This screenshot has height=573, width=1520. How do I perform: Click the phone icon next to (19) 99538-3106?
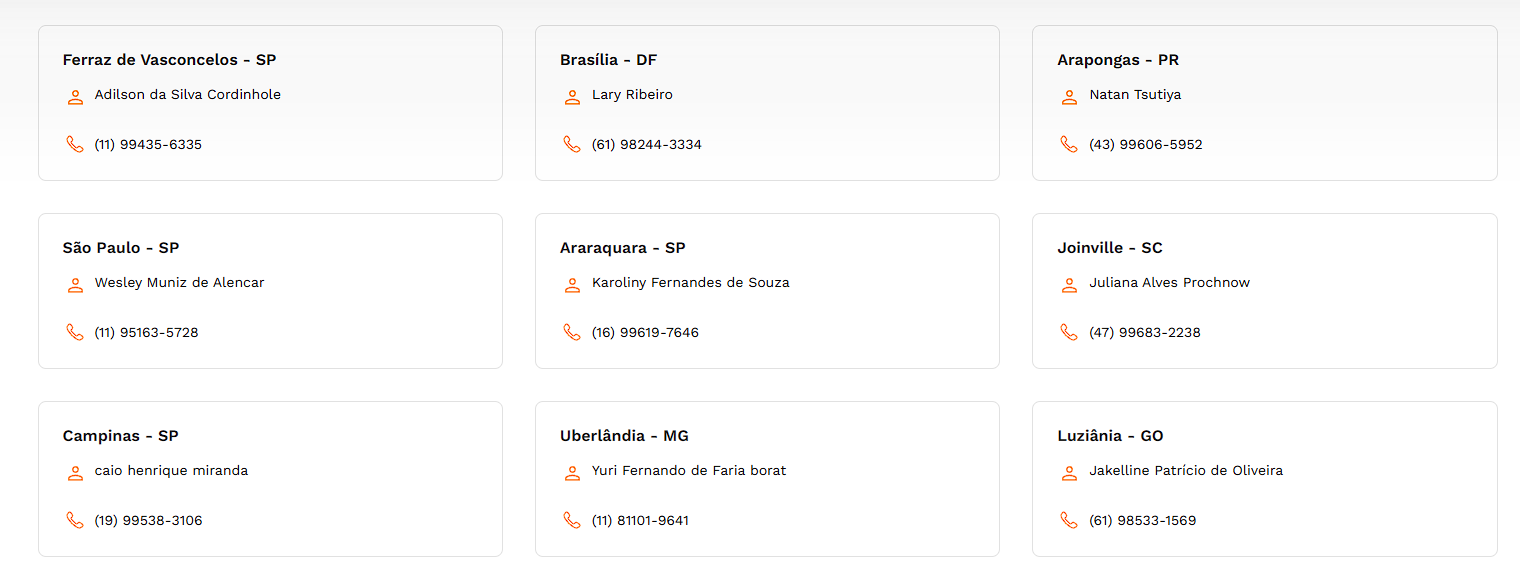tap(75, 520)
